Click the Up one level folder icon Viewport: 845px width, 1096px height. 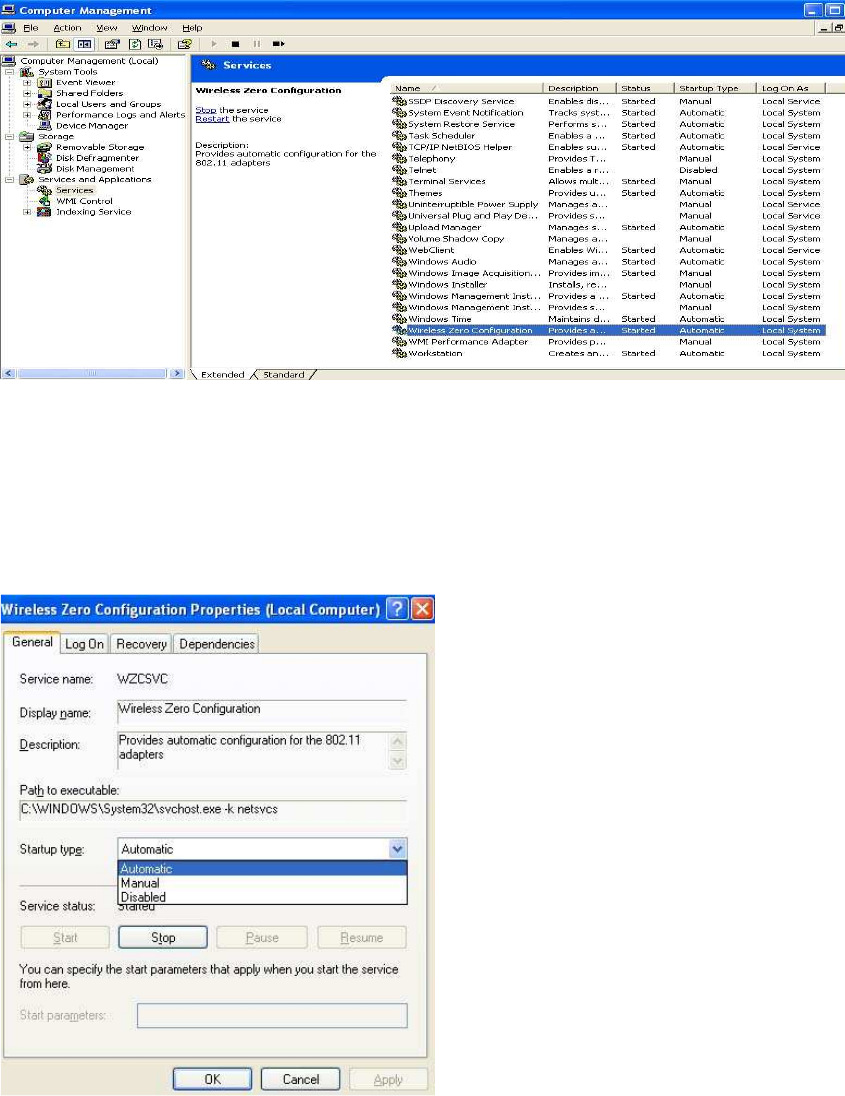63,44
